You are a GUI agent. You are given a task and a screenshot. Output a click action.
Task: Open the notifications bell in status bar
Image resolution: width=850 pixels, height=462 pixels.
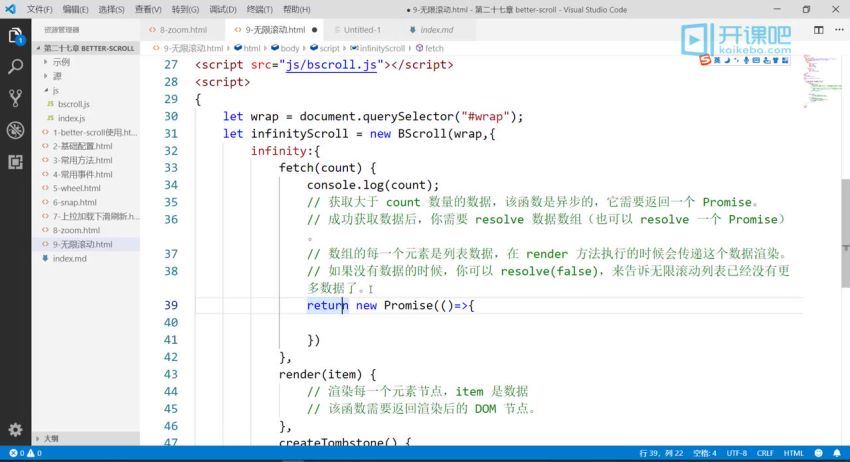coord(837,453)
